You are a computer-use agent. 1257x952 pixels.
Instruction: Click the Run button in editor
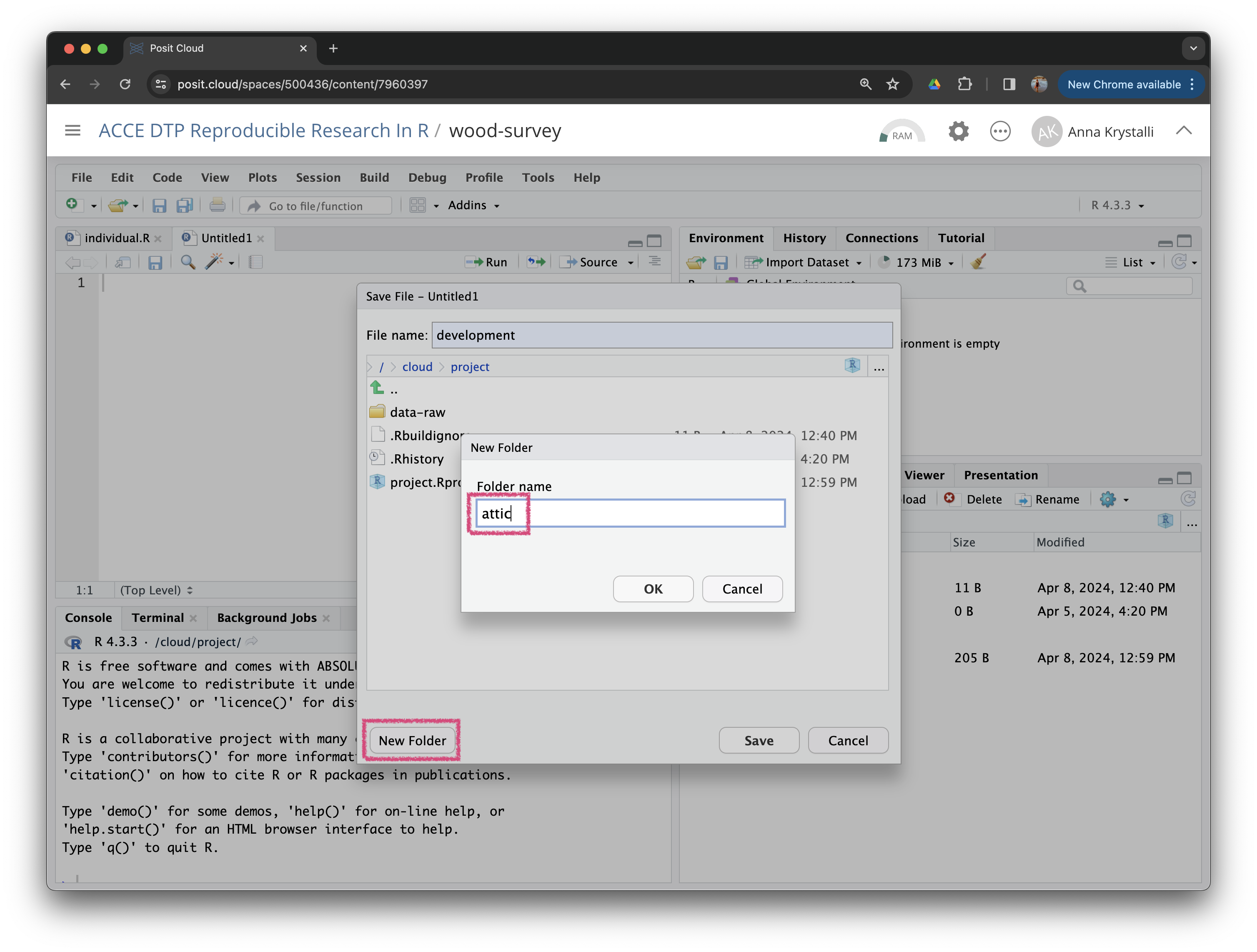[486, 262]
